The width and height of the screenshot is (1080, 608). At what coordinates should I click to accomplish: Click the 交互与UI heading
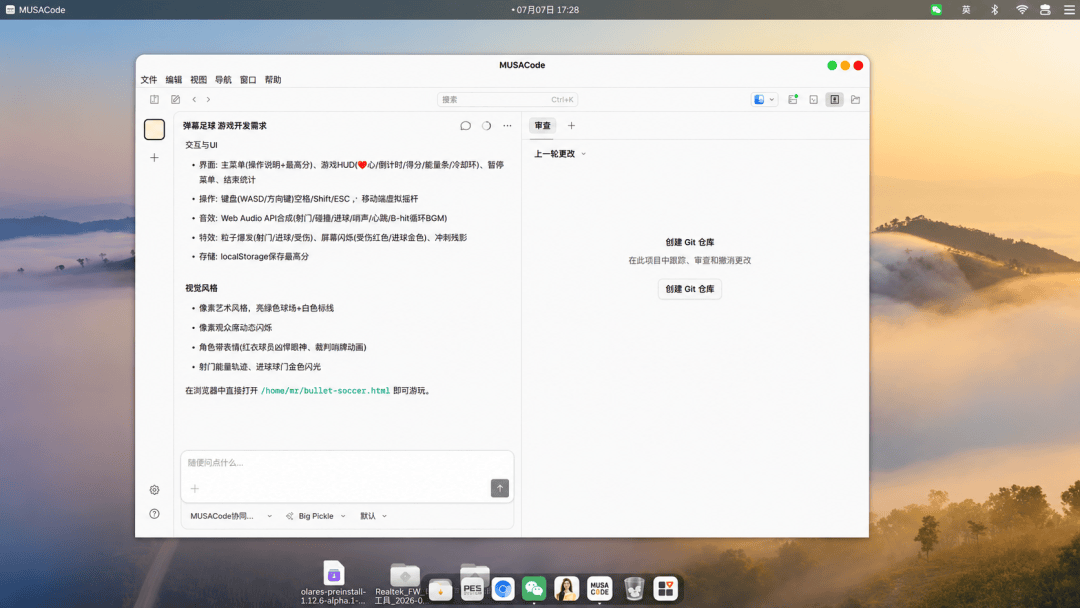tap(201, 145)
